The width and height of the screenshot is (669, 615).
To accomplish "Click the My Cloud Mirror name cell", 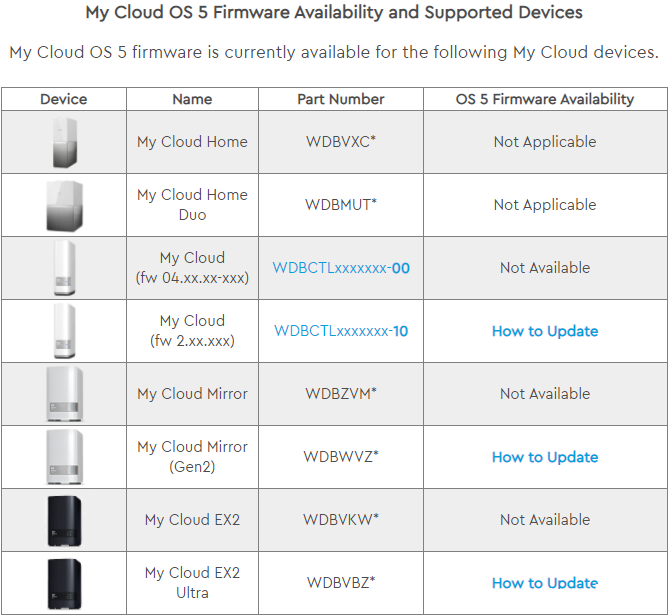I will (192, 394).
